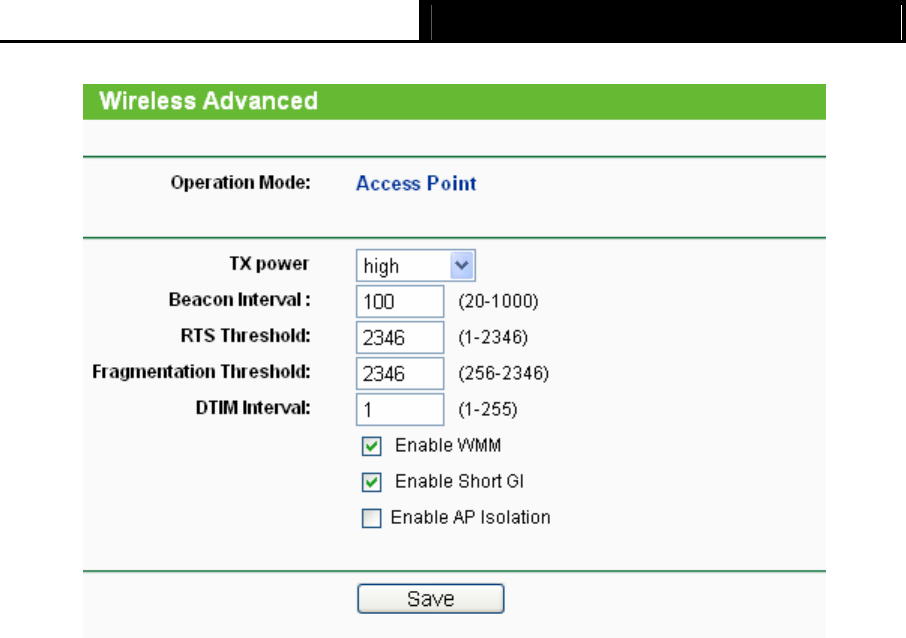Uncheck the Enable Short GI checkbox
The height and width of the screenshot is (638, 906).
372,482
